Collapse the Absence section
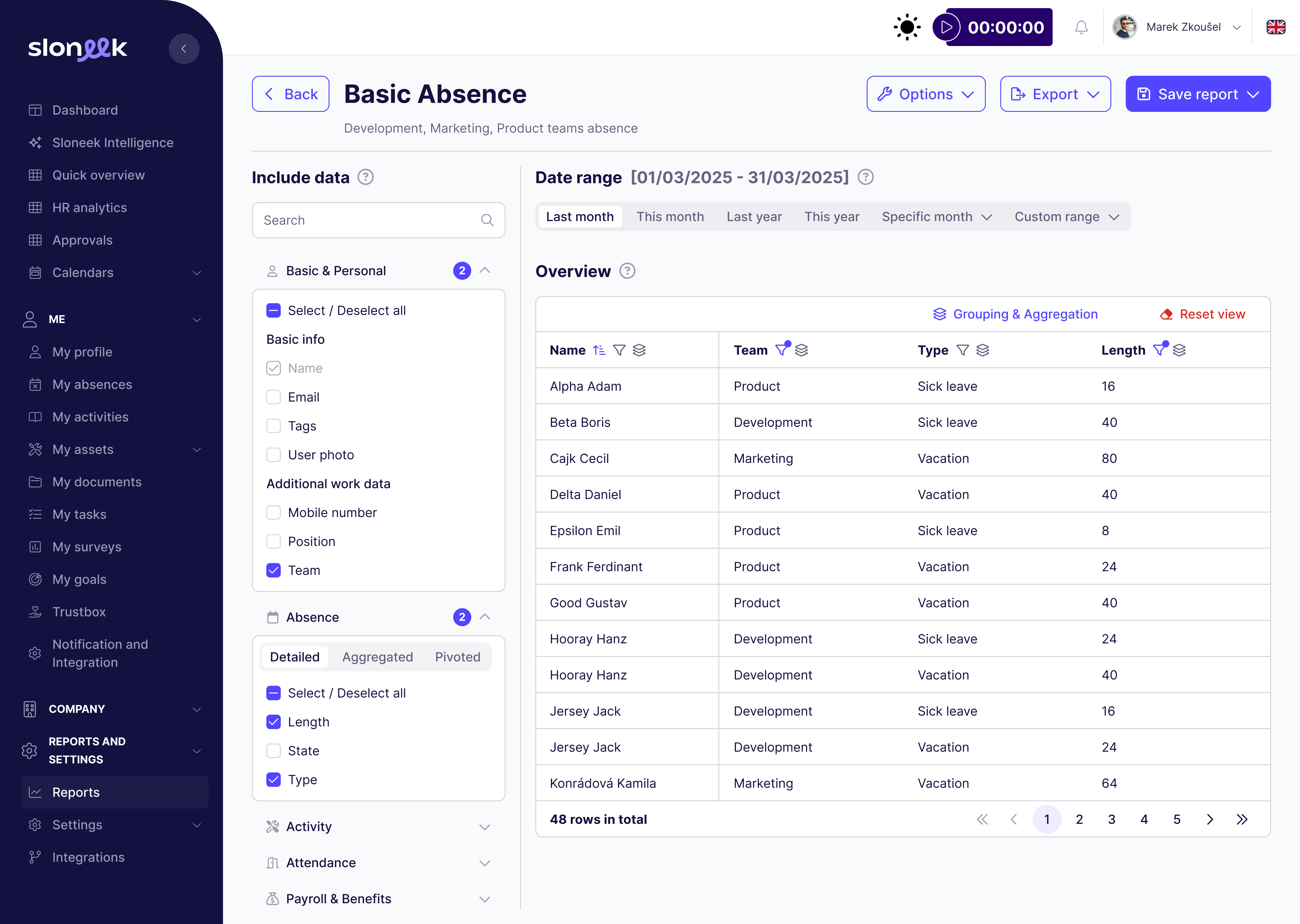 [485, 617]
